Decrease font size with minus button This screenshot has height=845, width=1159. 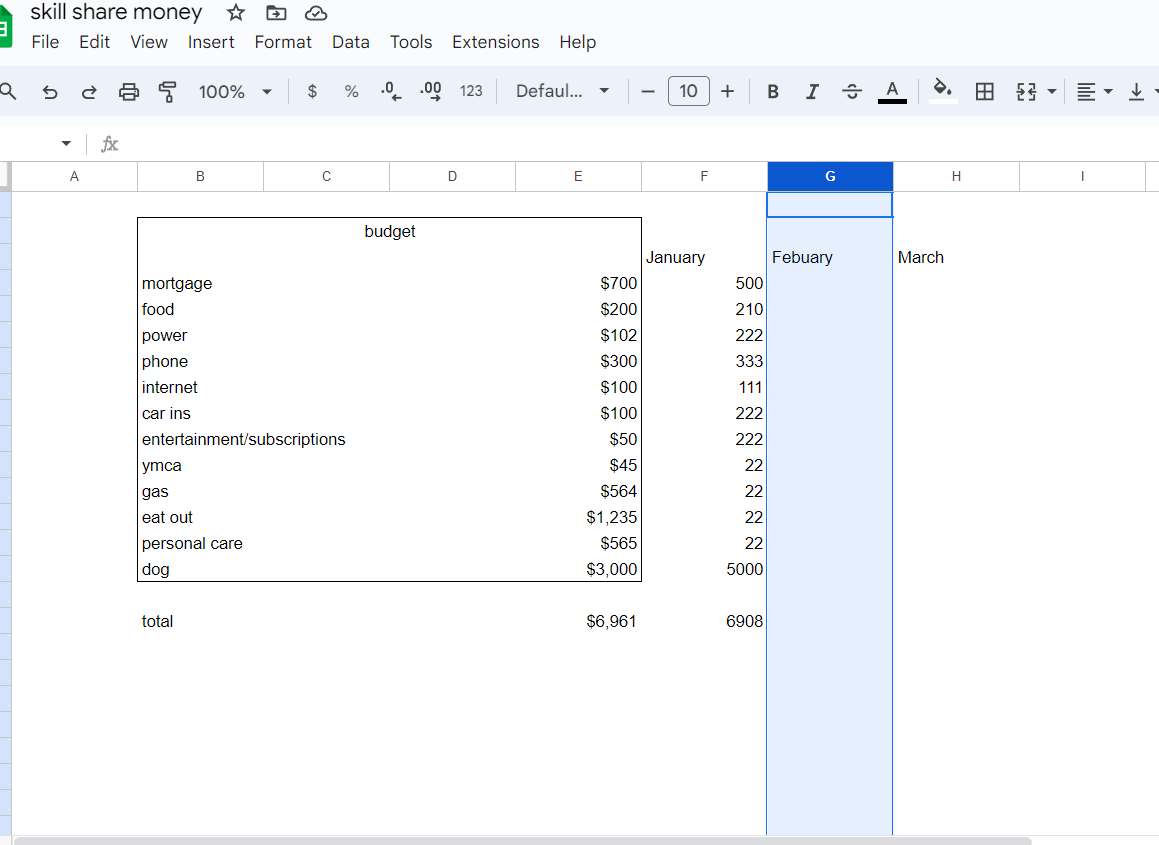(648, 91)
